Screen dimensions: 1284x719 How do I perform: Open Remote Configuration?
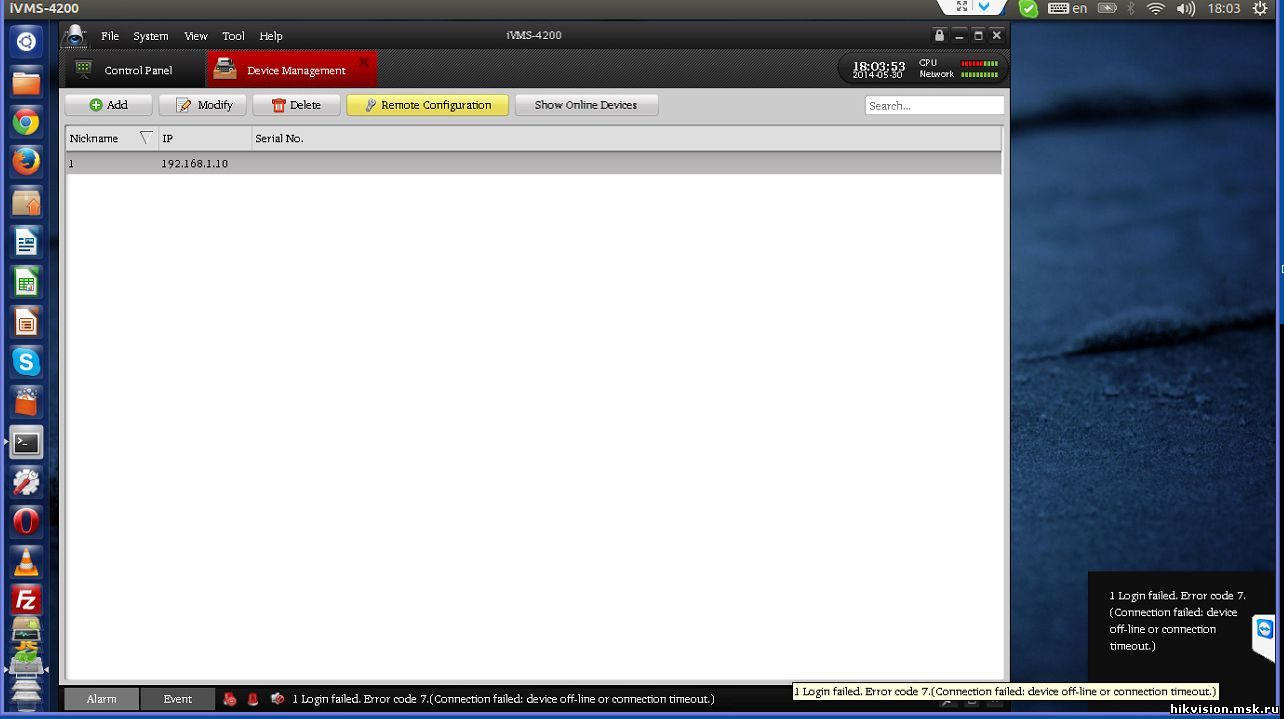pyautogui.click(x=427, y=105)
